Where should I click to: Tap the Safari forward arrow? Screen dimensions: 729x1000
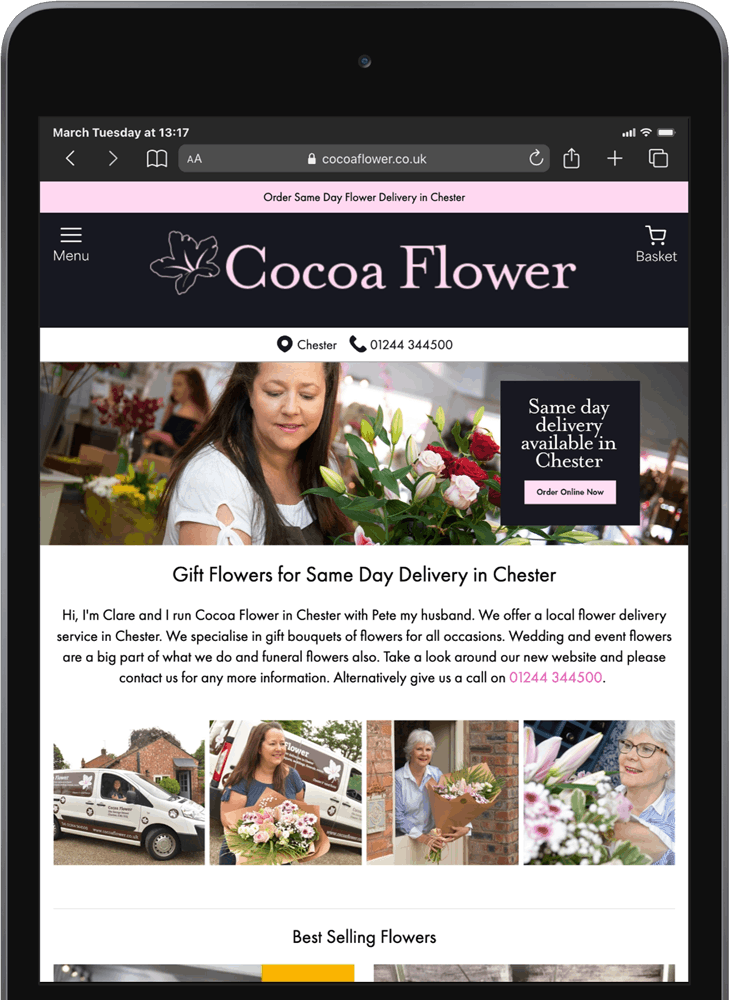click(113, 158)
